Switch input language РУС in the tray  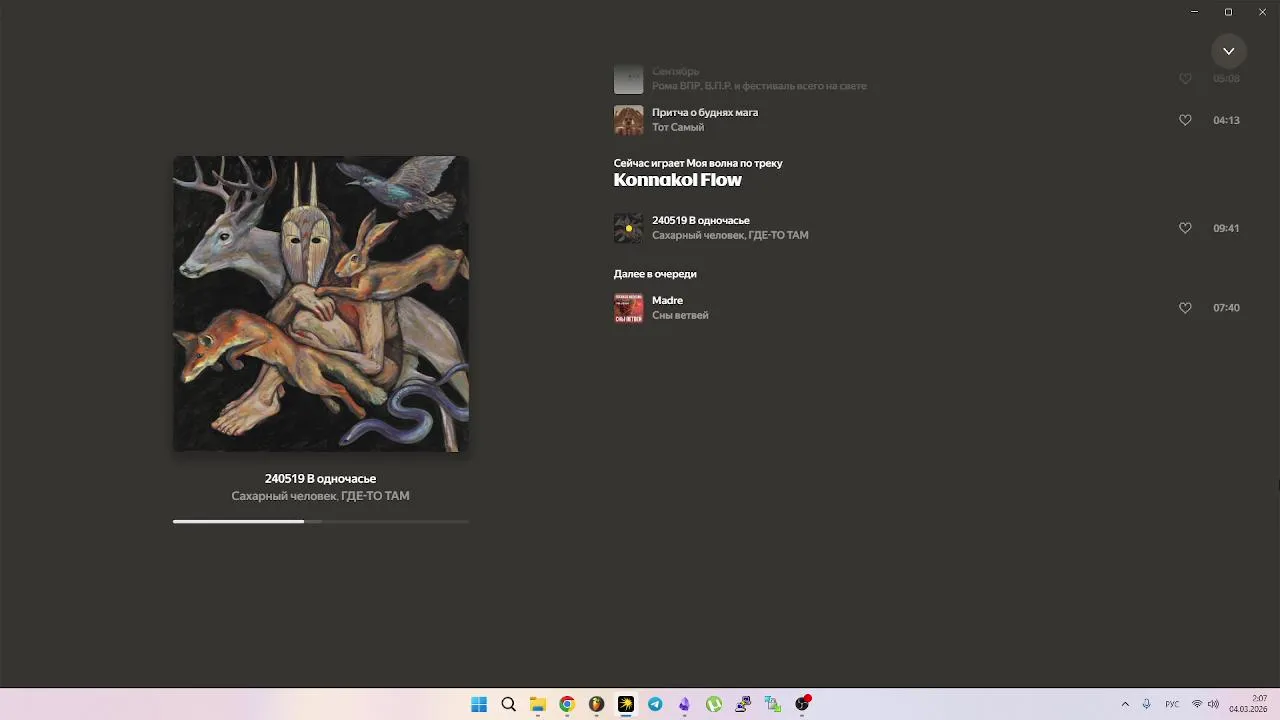click(x=1172, y=704)
